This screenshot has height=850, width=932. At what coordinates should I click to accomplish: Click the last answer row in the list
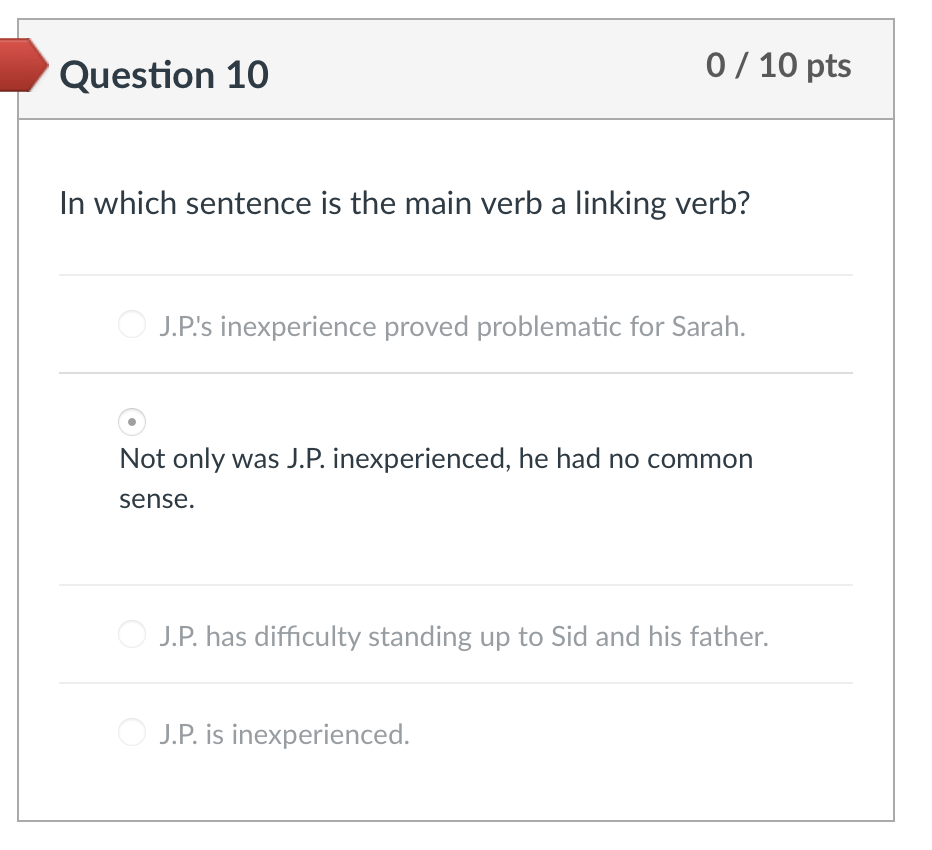point(455,732)
